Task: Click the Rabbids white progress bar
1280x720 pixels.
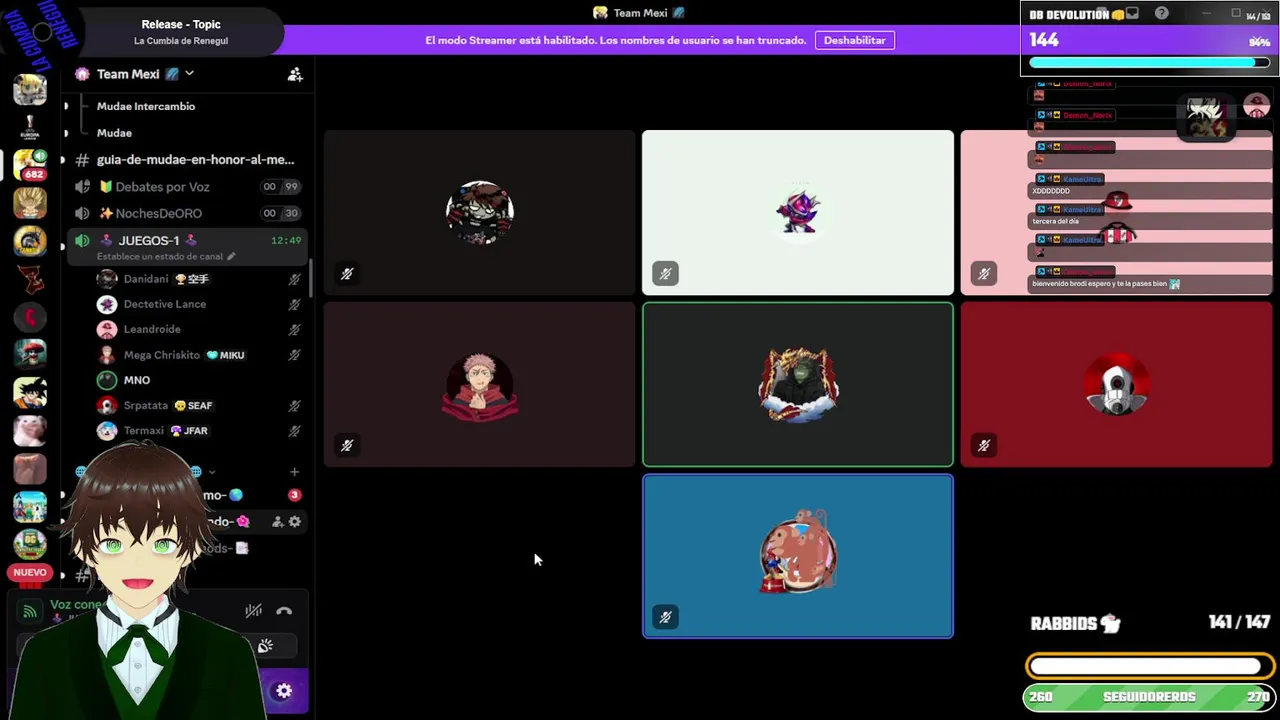Action: 1150,666
